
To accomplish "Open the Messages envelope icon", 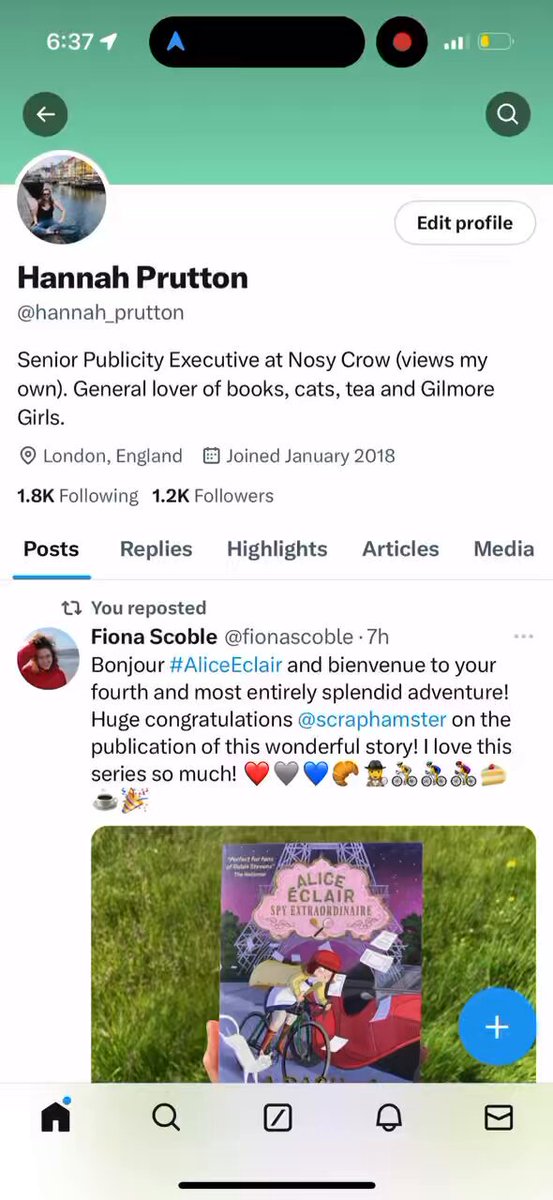I will pos(498,1117).
